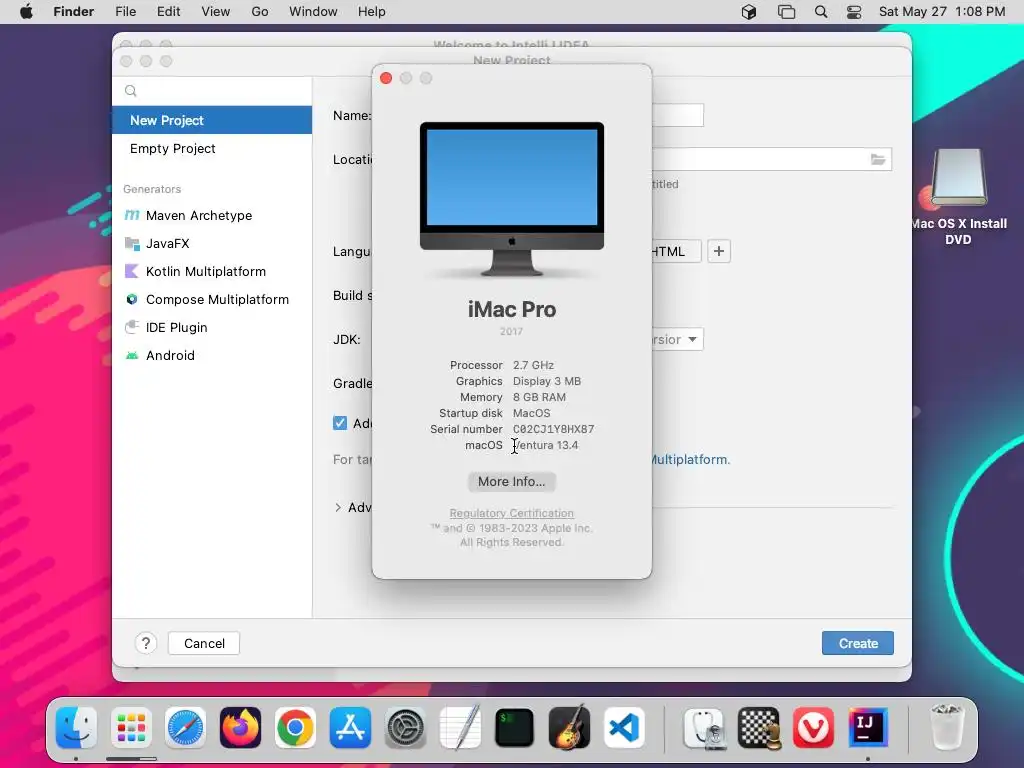Image resolution: width=1024 pixels, height=768 pixels.
Task: Click the 2.7 GHz processor value
Action: click(533, 365)
